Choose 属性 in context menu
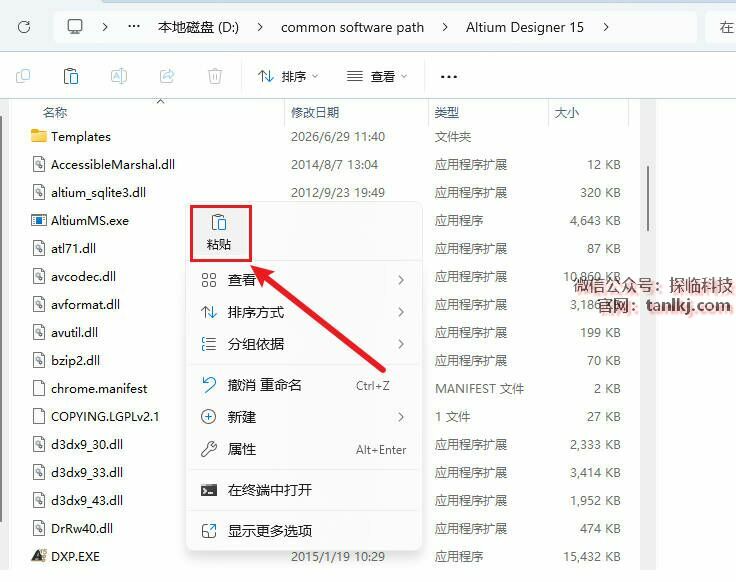The image size is (736, 582). tap(303, 449)
